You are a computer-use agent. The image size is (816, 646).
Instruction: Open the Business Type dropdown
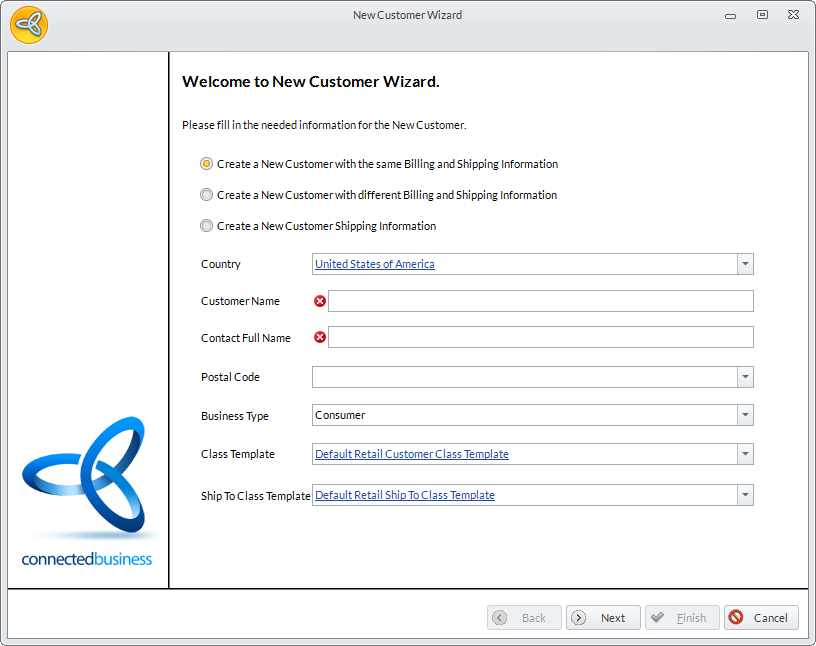point(745,415)
